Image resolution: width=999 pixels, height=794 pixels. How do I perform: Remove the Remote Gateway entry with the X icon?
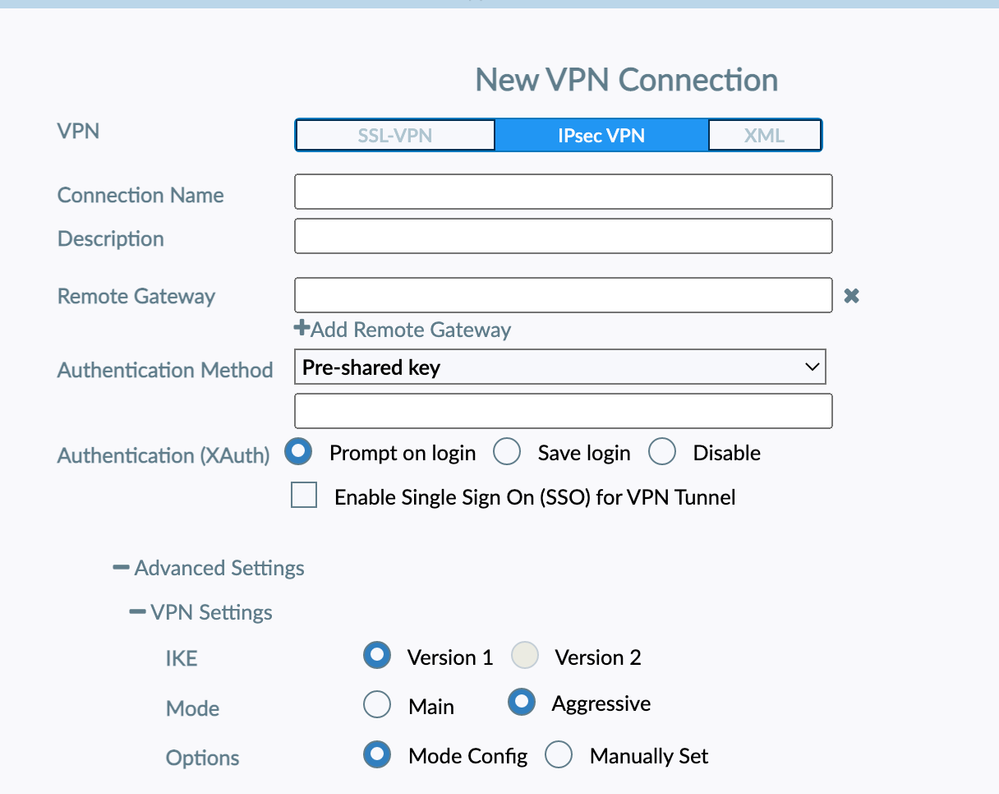click(x=851, y=296)
